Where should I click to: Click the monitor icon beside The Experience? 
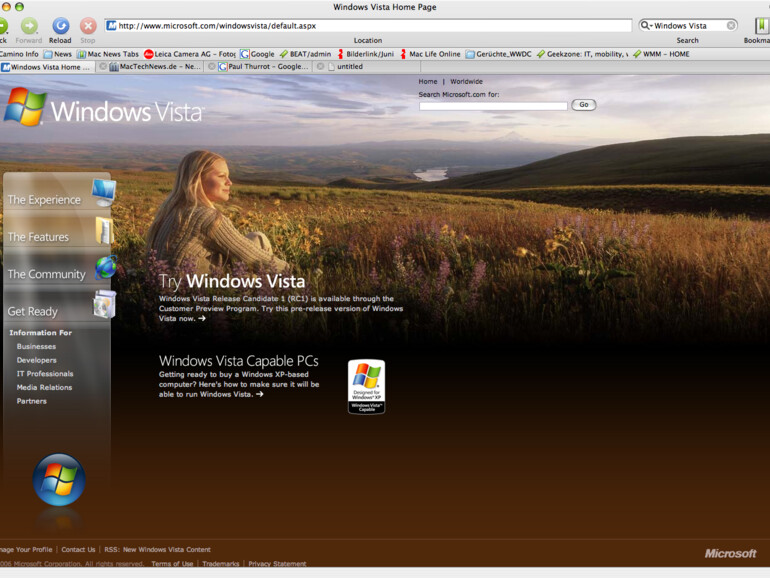pos(104,193)
